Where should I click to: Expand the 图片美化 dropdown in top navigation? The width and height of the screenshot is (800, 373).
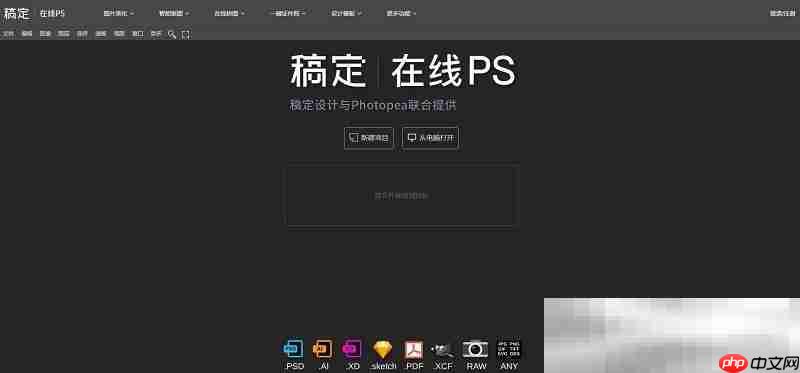pos(118,14)
